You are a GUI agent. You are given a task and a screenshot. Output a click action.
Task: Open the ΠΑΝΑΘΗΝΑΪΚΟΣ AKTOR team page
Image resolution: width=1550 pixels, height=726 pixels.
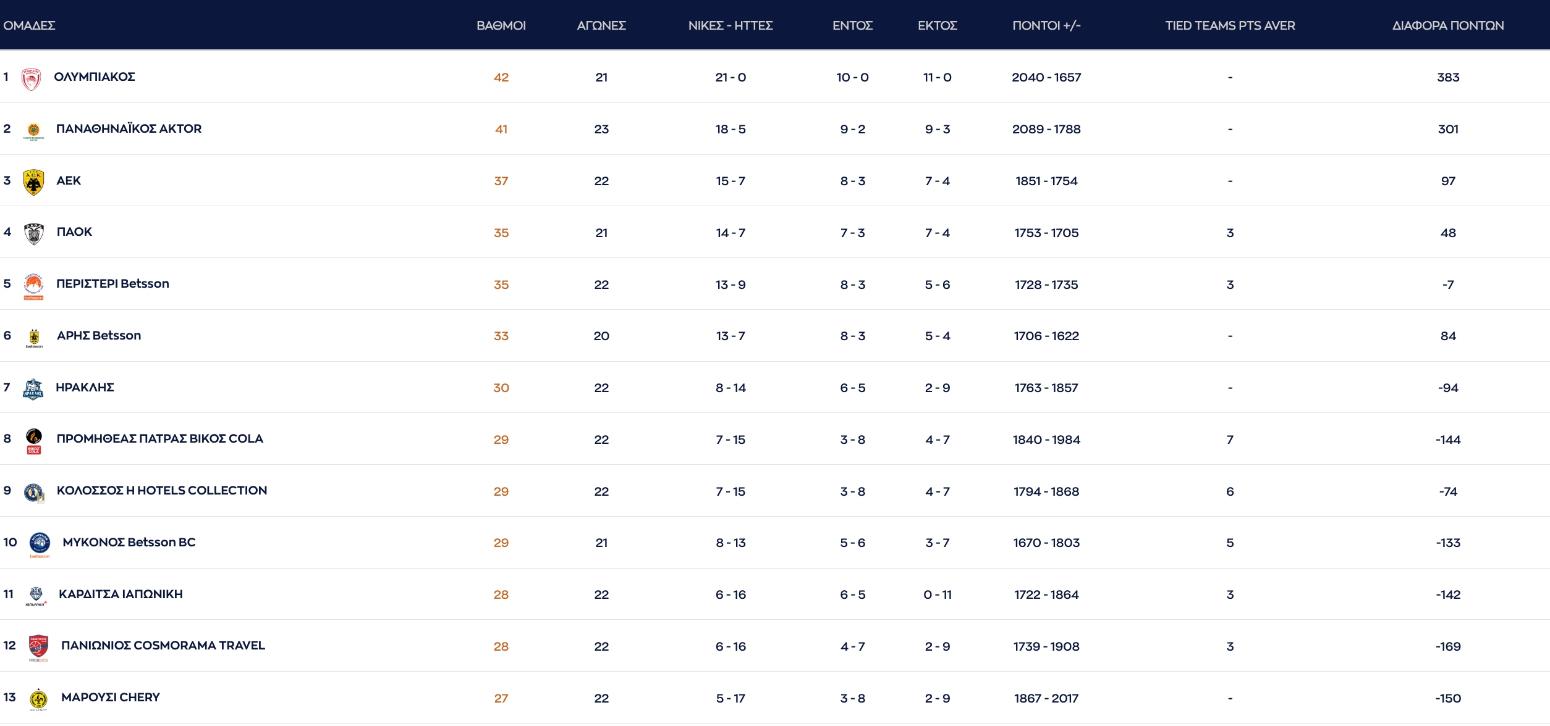[129, 129]
